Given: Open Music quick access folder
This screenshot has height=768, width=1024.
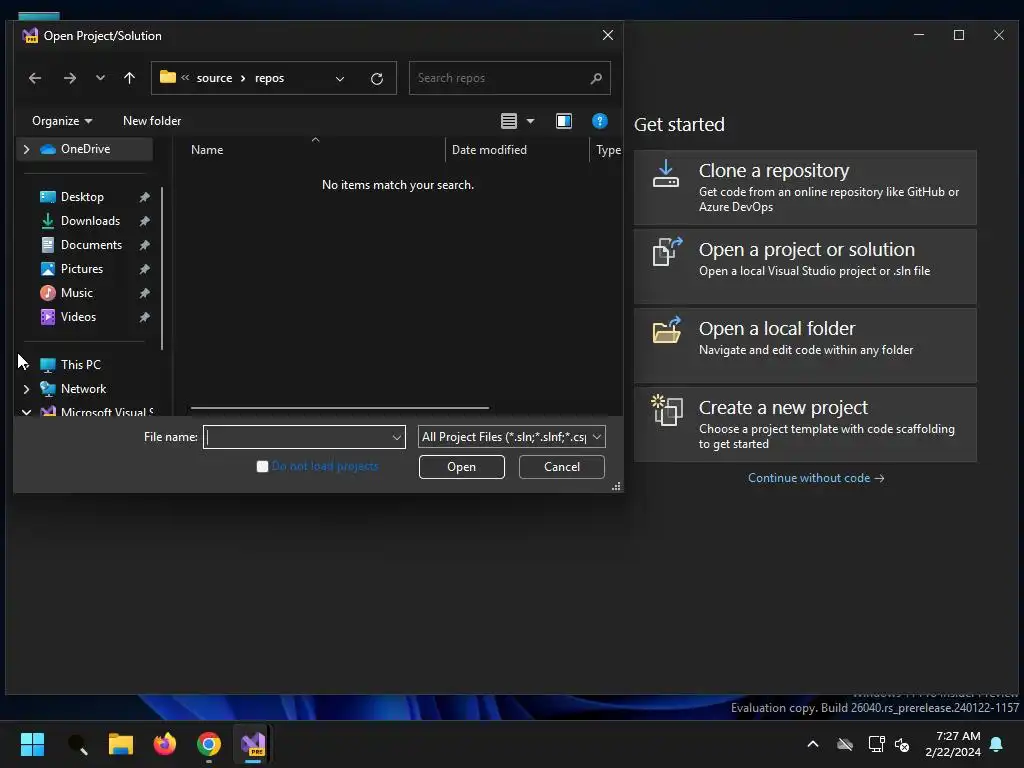Looking at the screenshot, I should 76,293.
